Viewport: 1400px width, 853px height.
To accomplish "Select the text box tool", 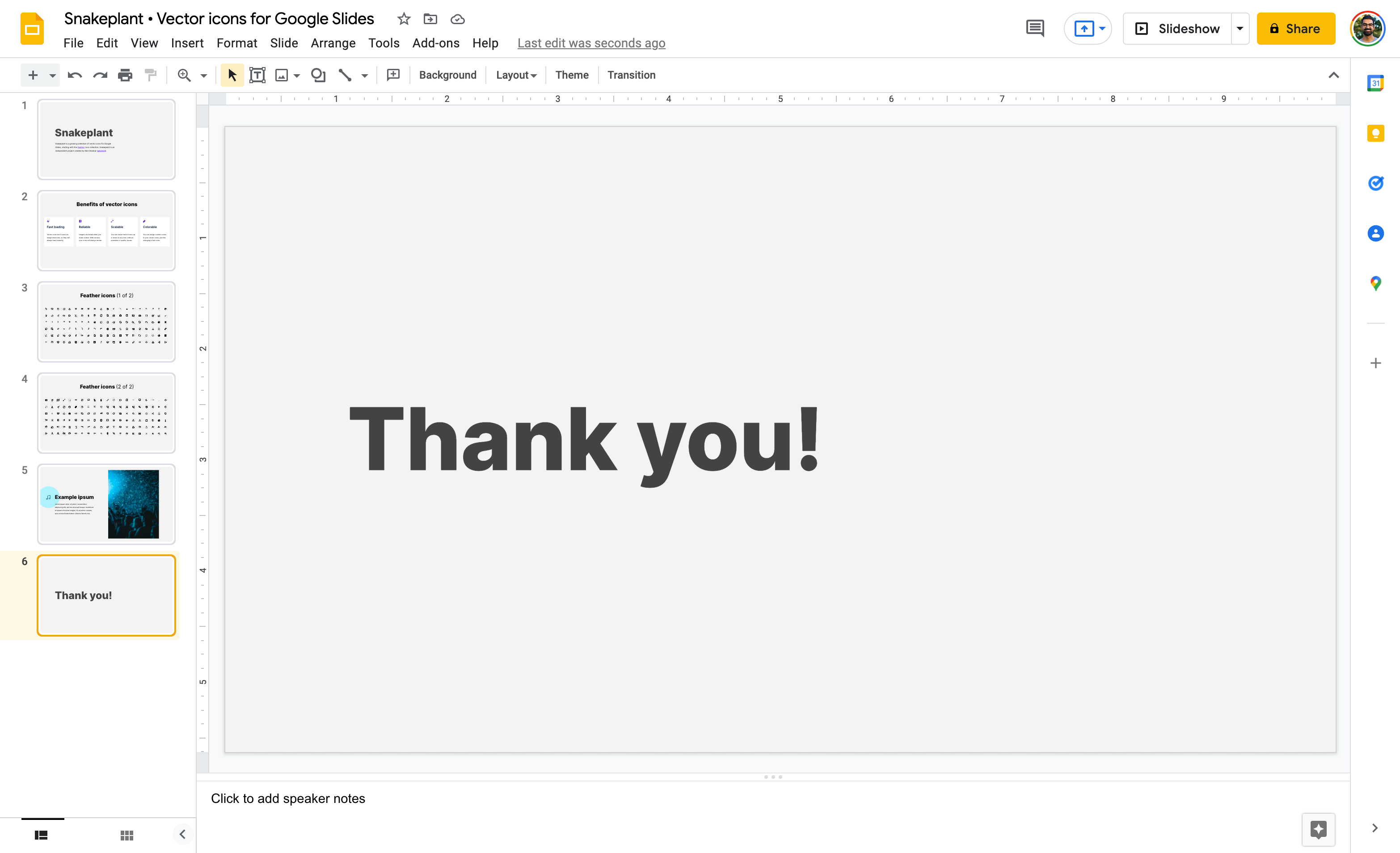I will [257, 75].
